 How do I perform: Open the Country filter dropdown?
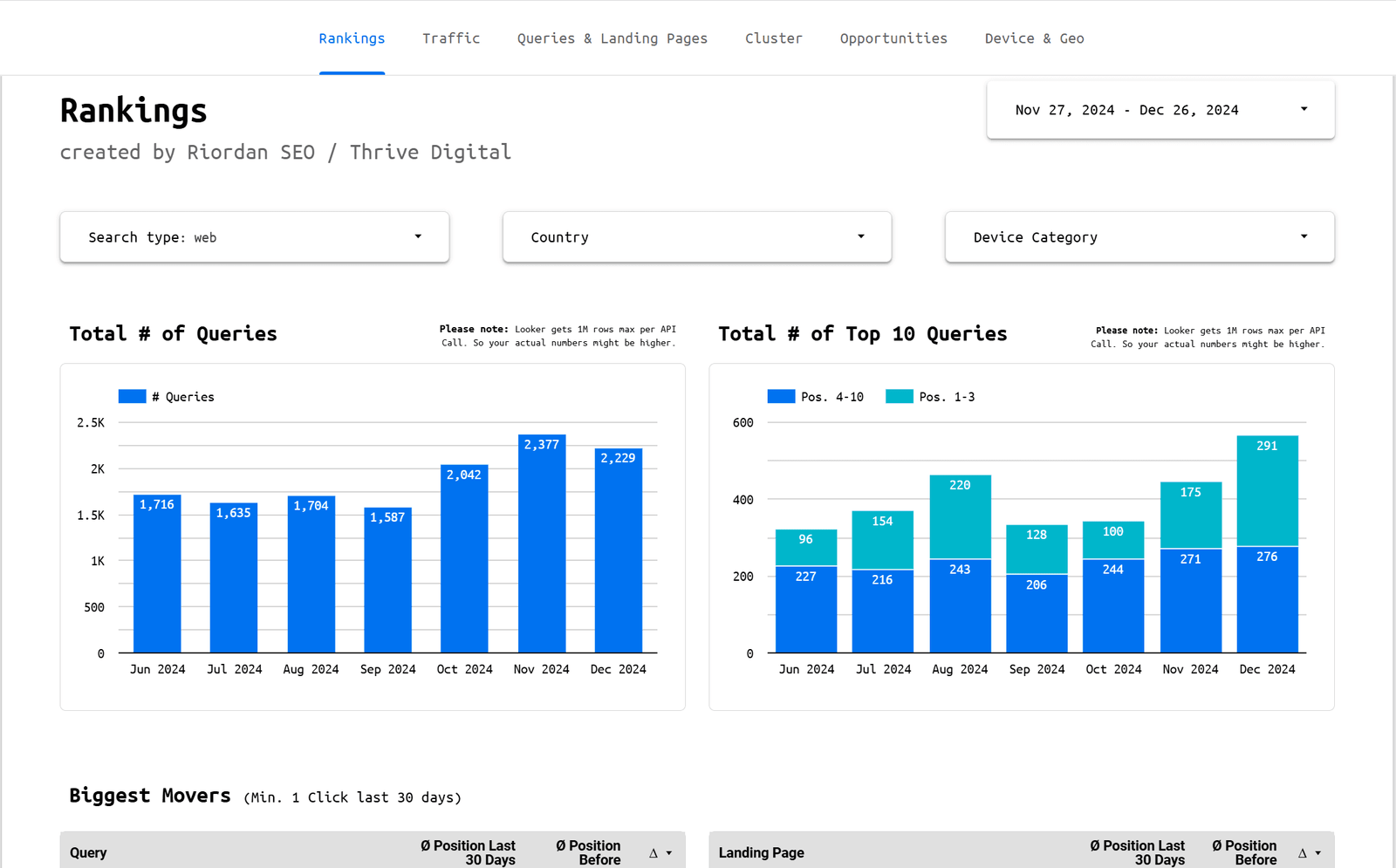click(x=697, y=237)
